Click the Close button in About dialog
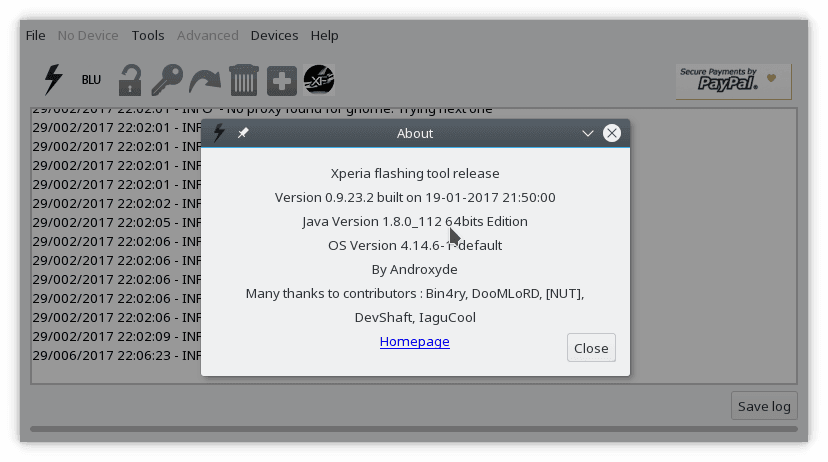 click(591, 348)
